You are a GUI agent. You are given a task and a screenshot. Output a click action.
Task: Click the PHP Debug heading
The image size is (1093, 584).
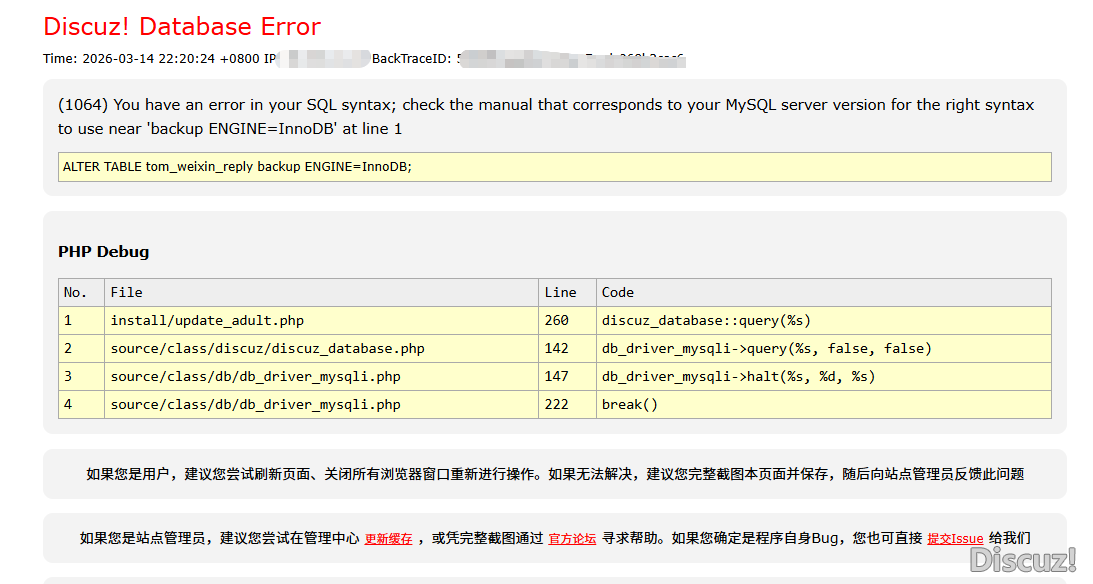(103, 252)
